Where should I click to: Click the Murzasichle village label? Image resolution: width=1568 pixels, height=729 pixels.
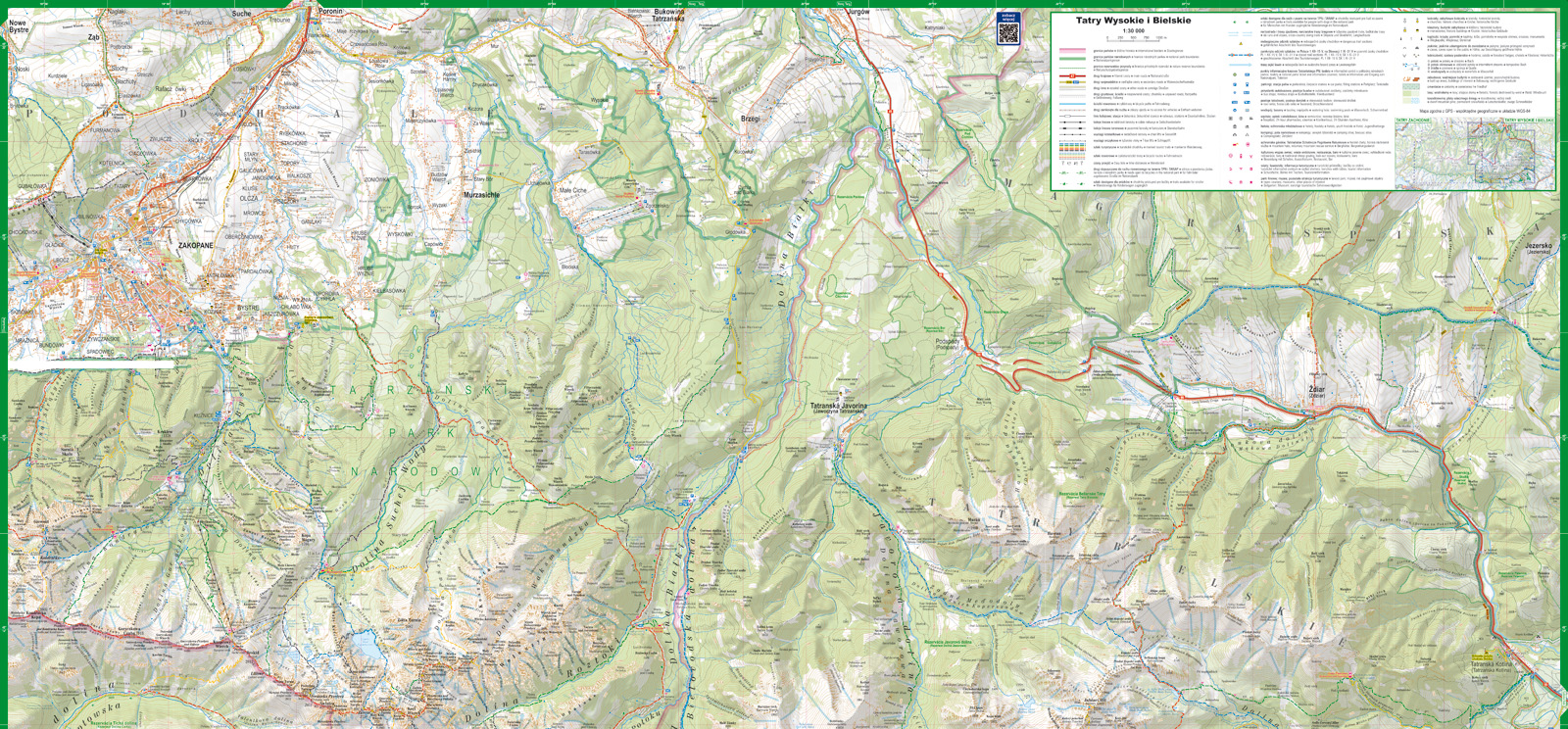pos(481,195)
